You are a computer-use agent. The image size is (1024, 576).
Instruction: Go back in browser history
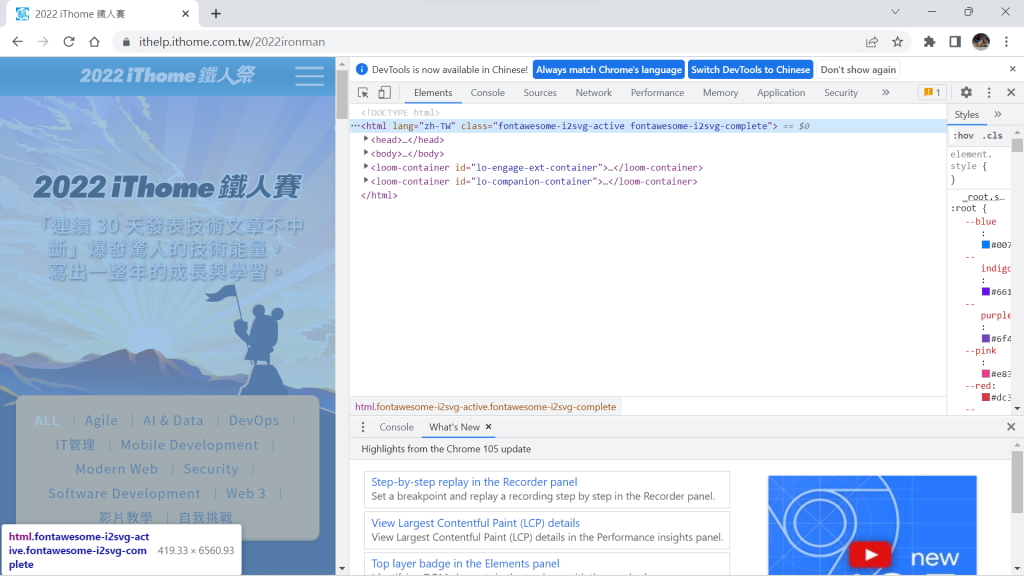point(18,42)
